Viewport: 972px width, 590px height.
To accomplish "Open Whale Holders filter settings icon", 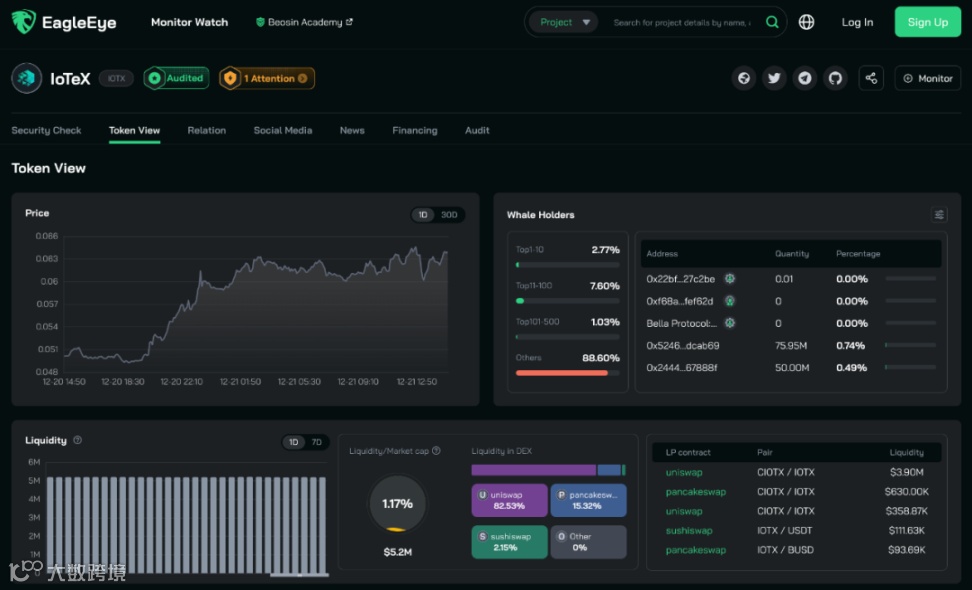I will (x=939, y=214).
